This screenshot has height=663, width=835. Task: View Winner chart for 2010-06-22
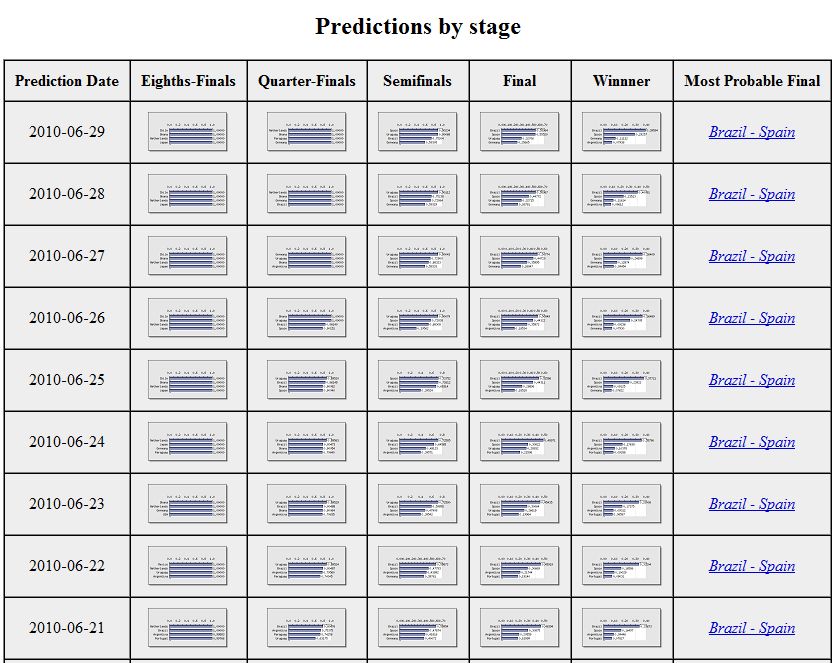[621, 566]
